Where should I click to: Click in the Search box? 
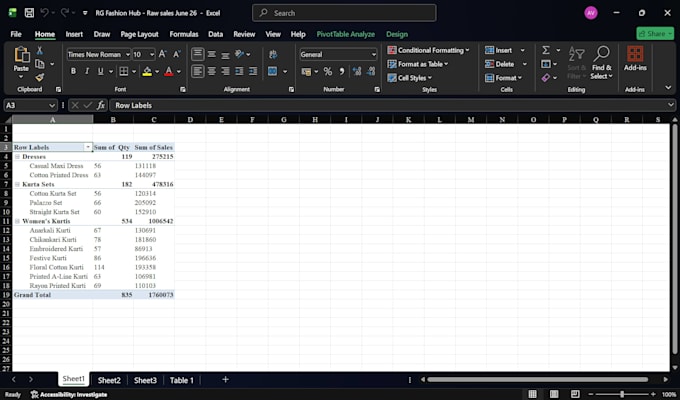344,13
